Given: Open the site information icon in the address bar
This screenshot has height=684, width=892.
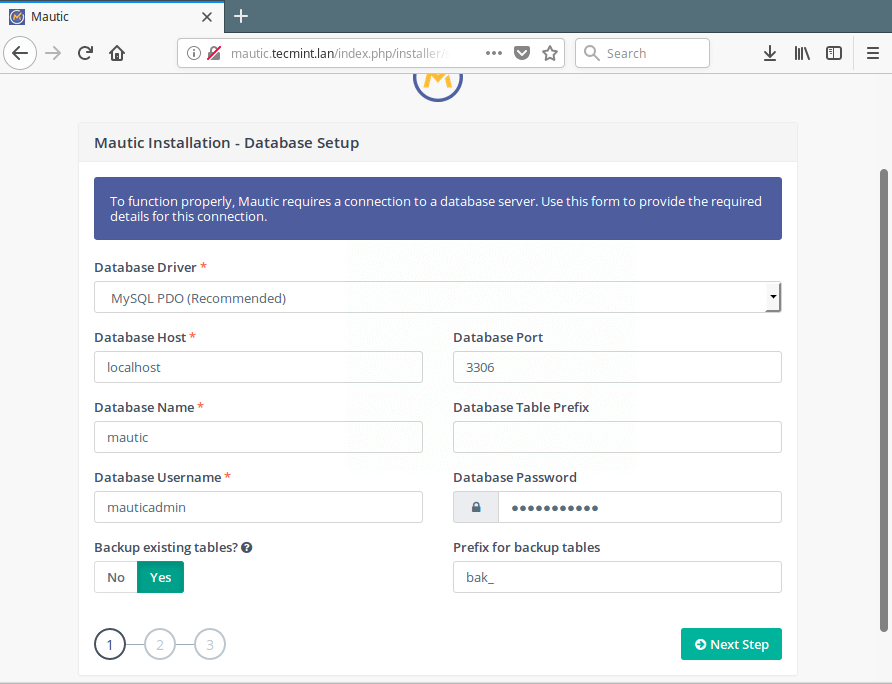Looking at the screenshot, I should tap(193, 53).
